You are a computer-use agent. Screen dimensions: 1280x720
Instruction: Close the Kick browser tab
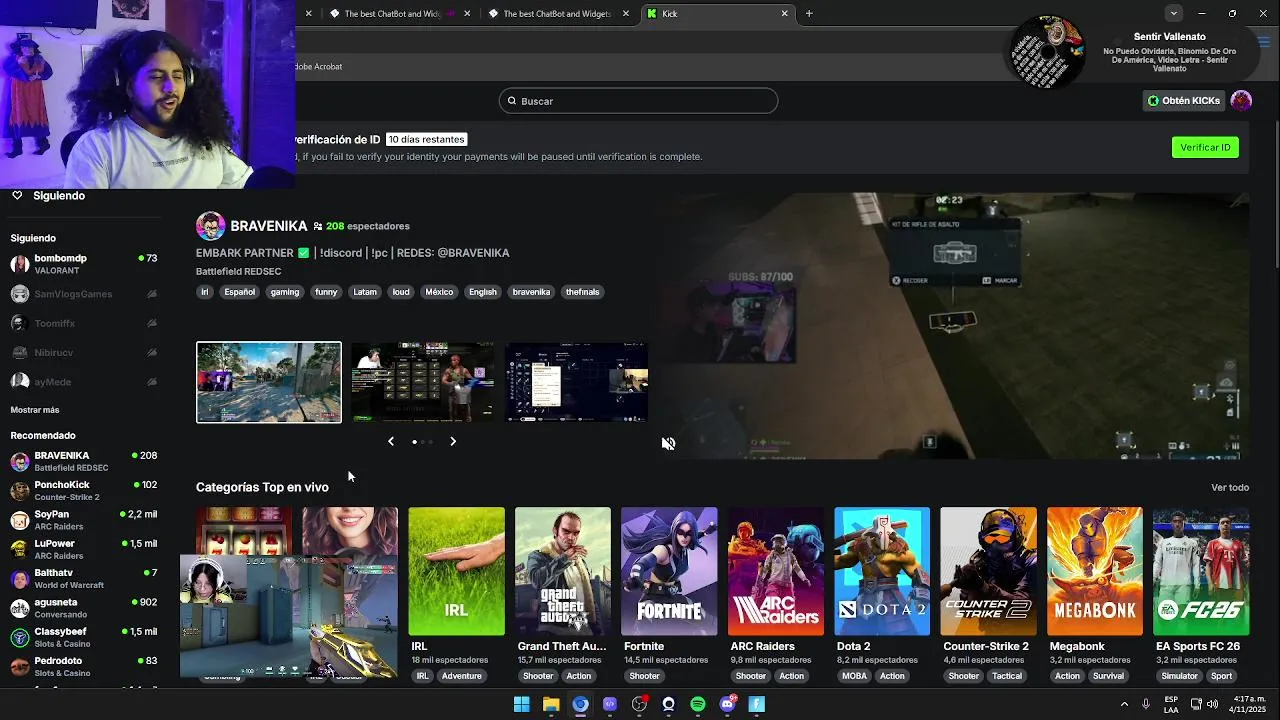[784, 14]
